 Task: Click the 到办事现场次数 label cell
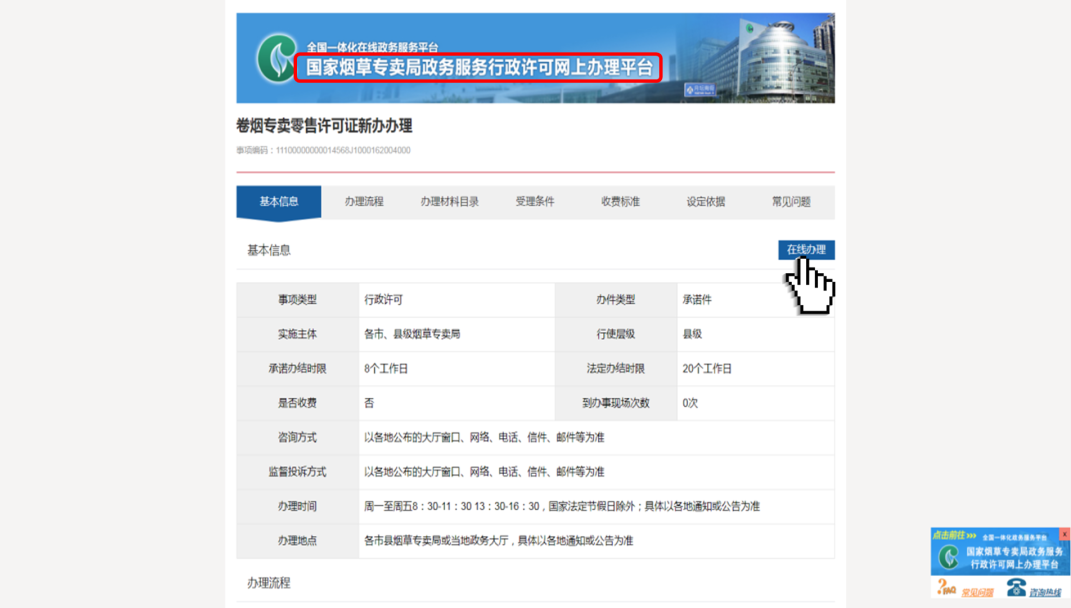(x=616, y=403)
